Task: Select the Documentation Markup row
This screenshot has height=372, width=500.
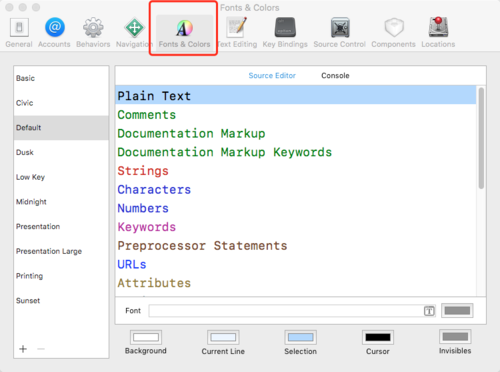Action: 296,133
